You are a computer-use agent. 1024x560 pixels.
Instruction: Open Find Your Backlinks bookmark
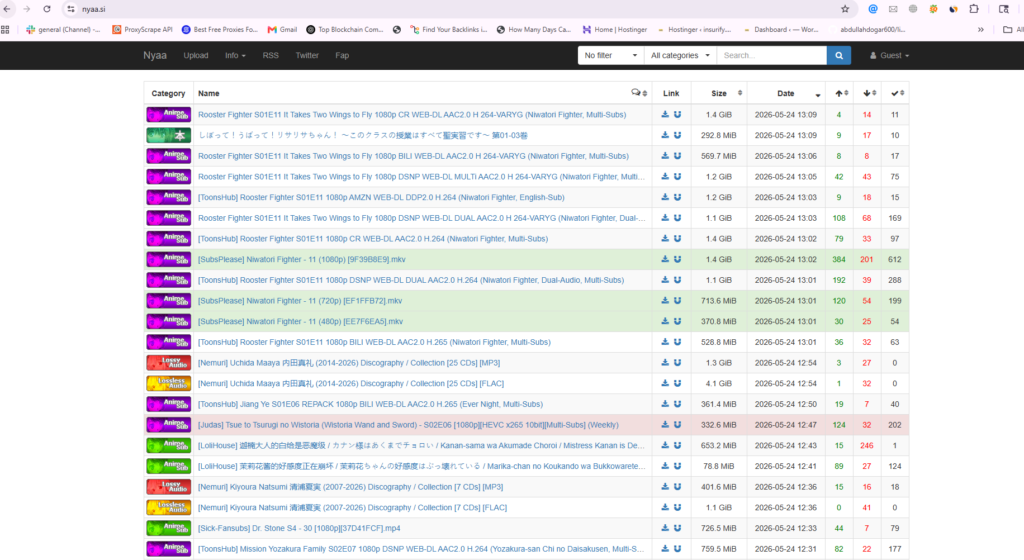pyautogui.click(x=449, y=29)
